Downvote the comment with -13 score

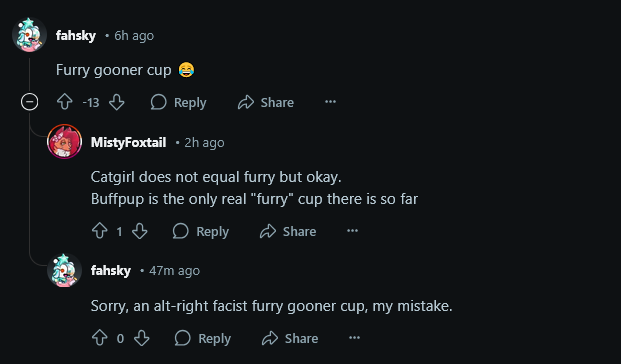coord(117,102)
